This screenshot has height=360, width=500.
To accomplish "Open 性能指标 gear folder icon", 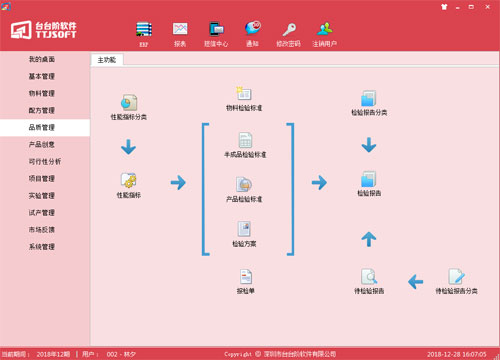I will pos(129,180).
